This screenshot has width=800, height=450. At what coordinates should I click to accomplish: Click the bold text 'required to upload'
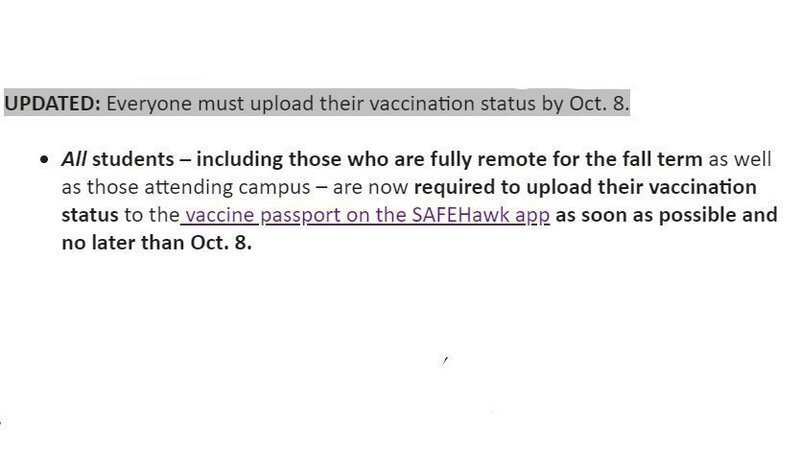click(503, 187)
